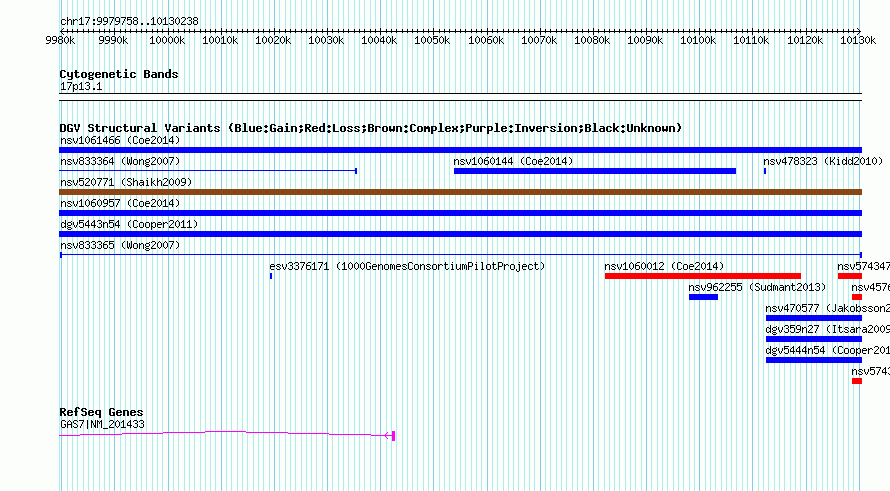
Task: Select the nsv1061466 (Coe2014) label
Action: (x=120, y=140)
